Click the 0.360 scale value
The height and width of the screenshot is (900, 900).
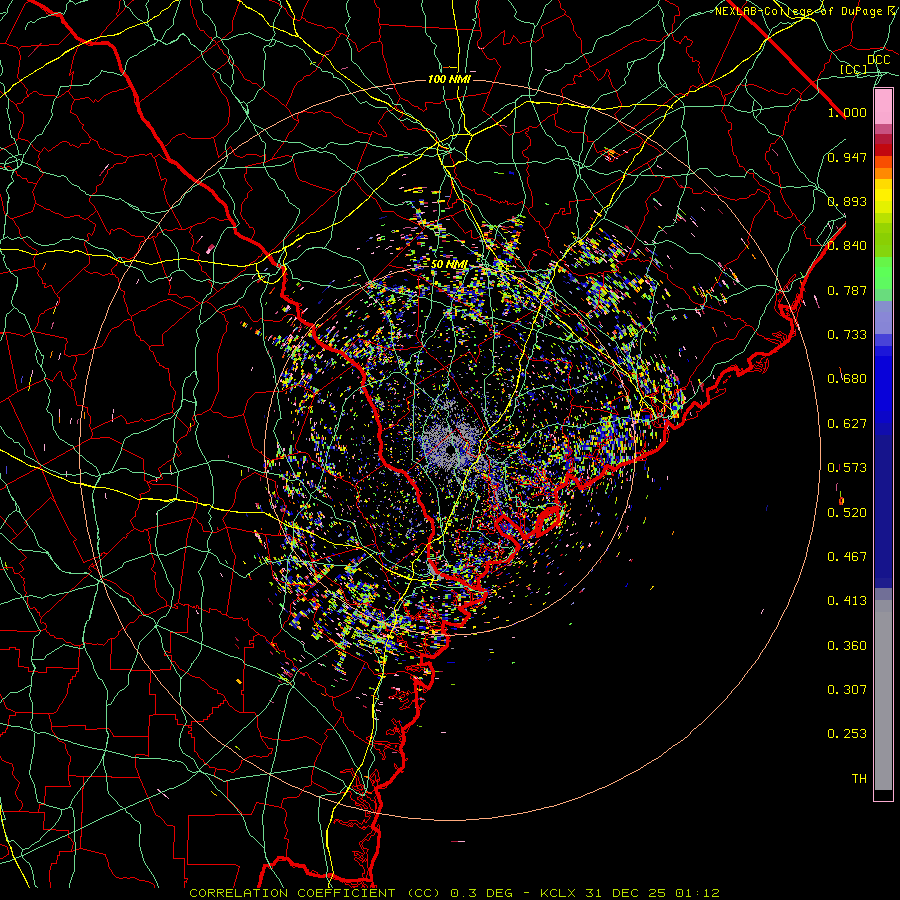(x=847, y=645)
